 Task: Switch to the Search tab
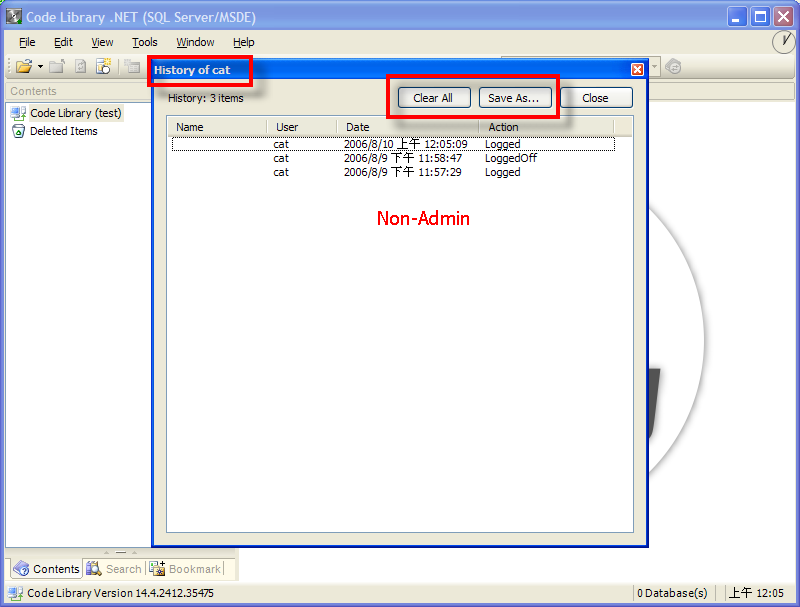pos(114,569)
